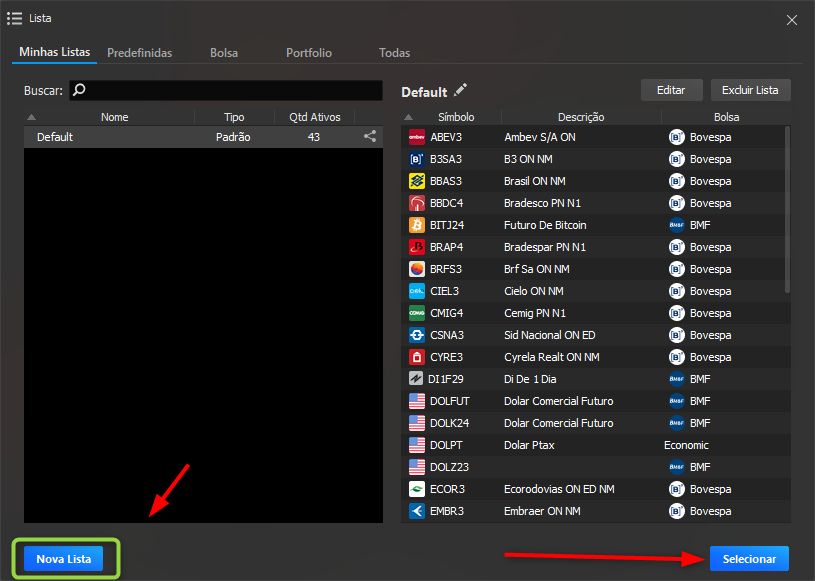815x581 pixels.
Task: Select the B3 ON NM description
Action: tap(528, 159)
